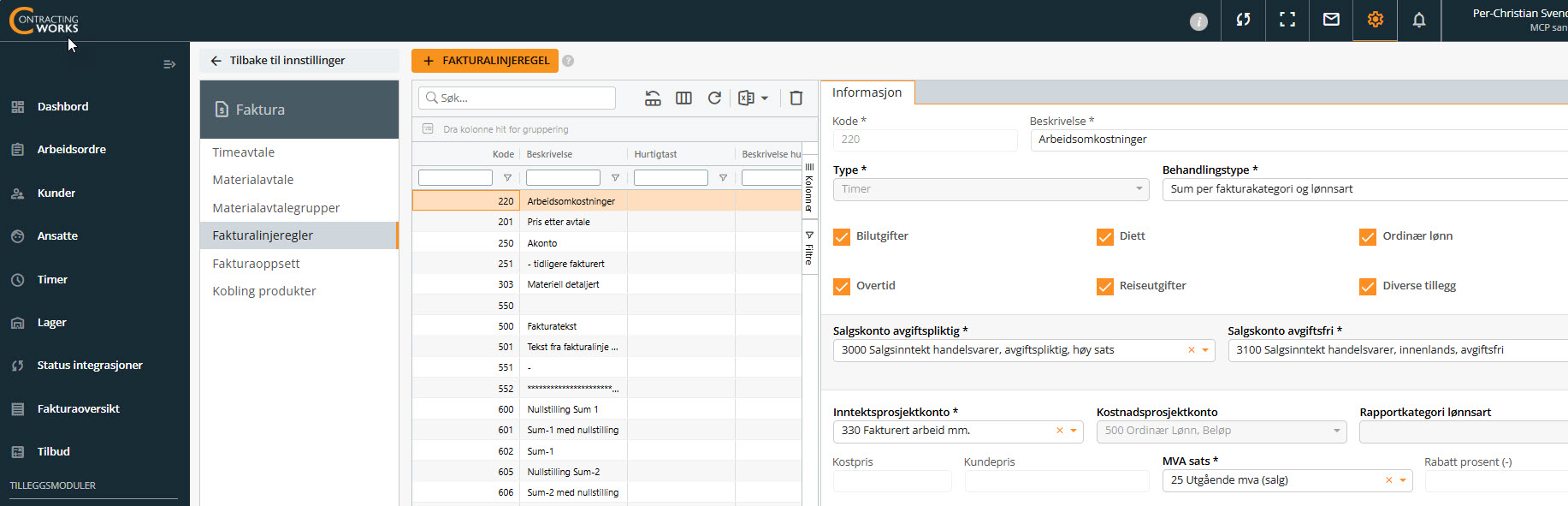Open the notifications bell icon
The width and height of the screenshot is (1568, 506).
[x=1419, y=20]
